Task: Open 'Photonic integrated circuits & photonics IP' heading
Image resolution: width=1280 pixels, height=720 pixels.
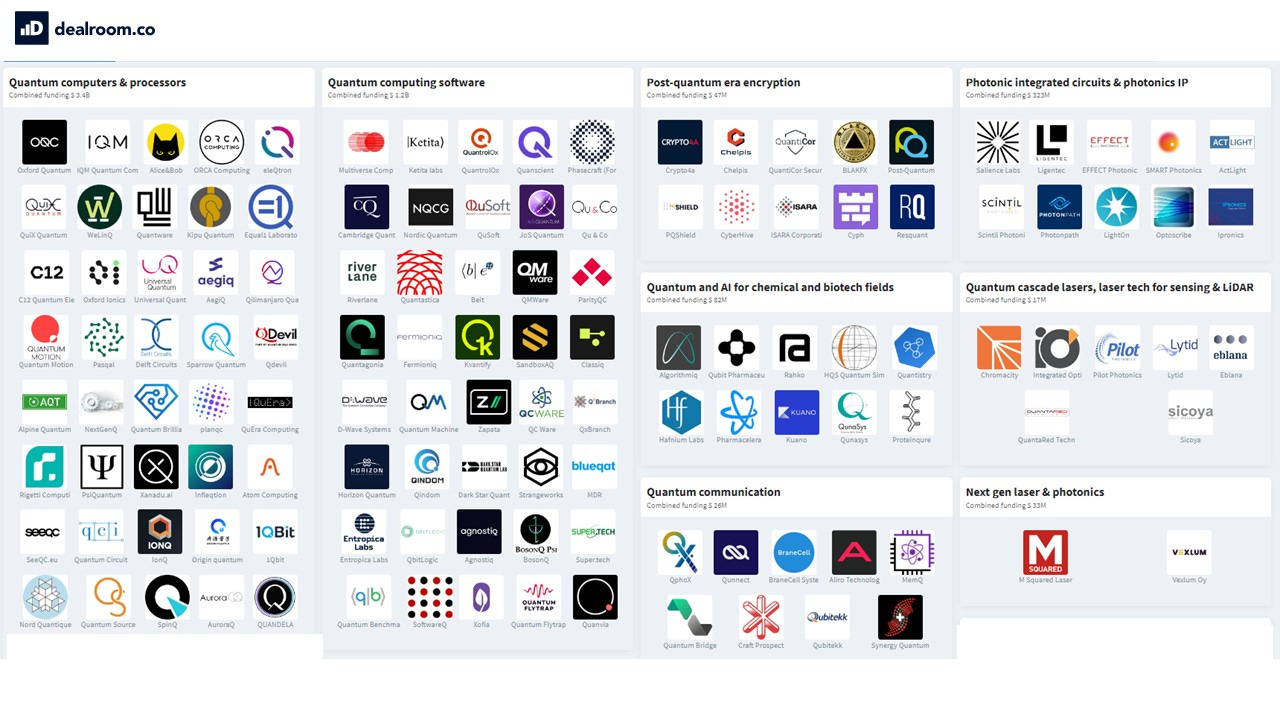Action: (x=1076, y=83)
